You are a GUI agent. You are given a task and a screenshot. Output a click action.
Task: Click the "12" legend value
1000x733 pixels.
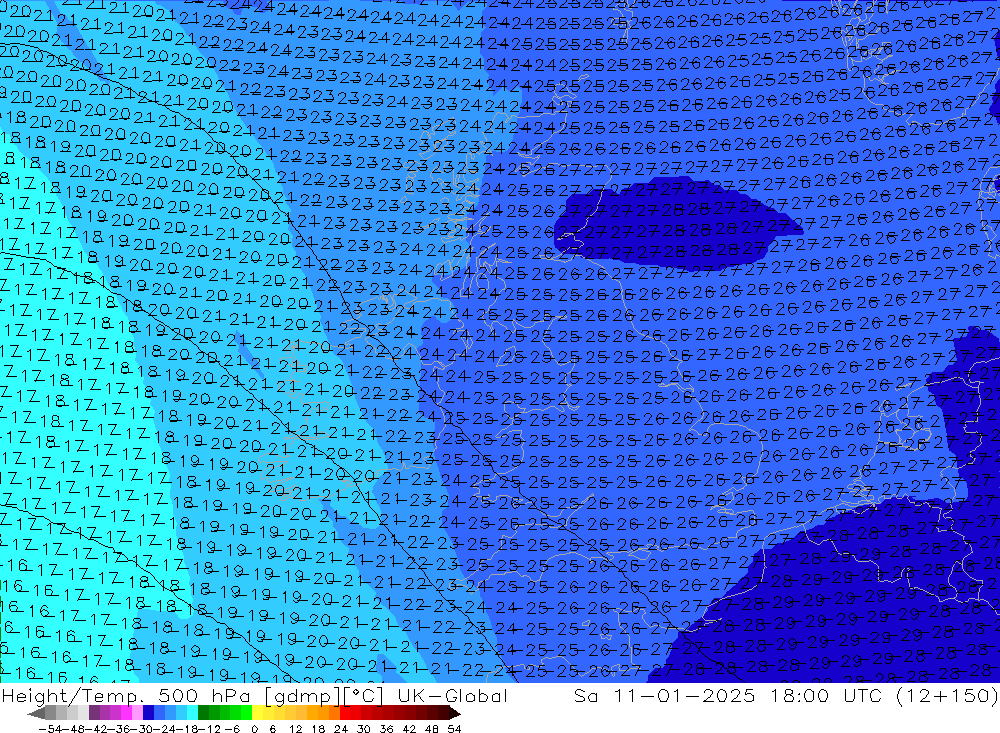(x=295, y=729)
